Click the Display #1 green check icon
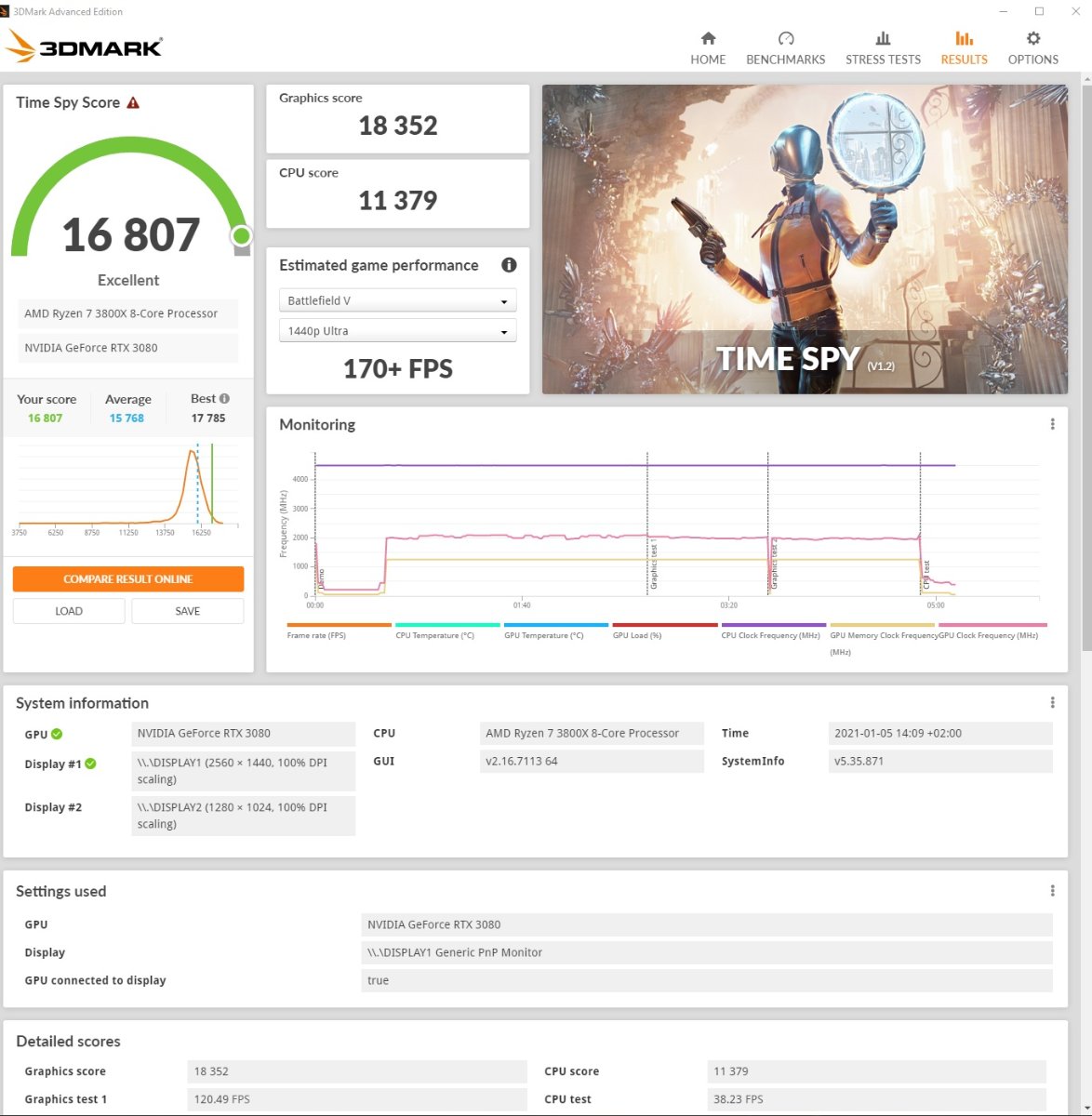1092x1116 pixels. coord(90,764)
